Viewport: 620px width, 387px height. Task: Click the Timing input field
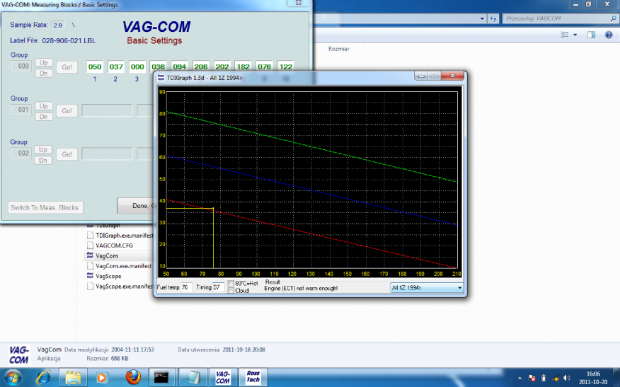pyautogui.click(x=218, y=287)
